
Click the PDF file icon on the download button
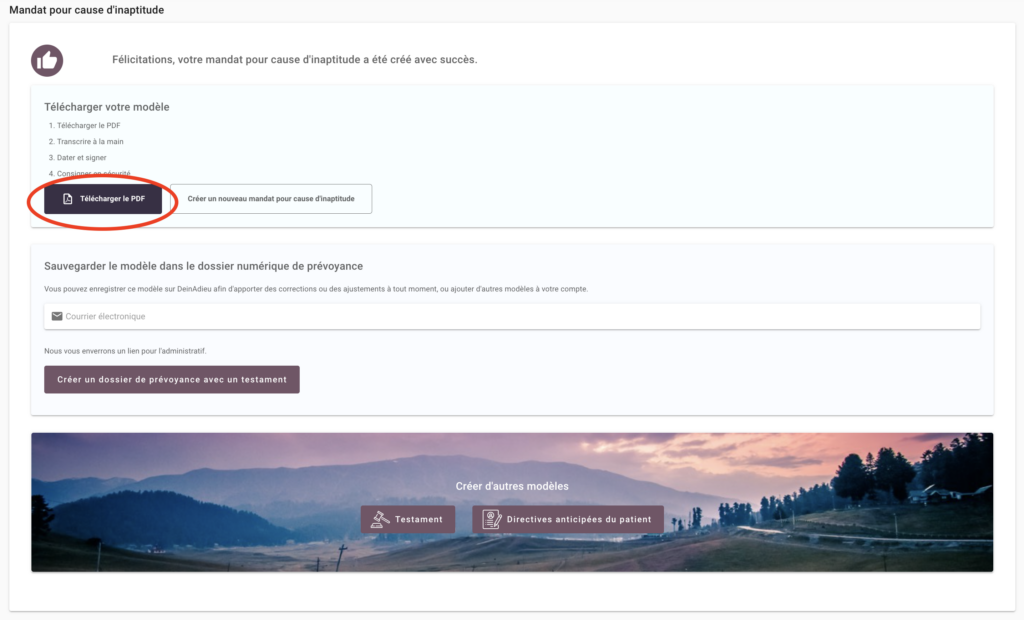pyautogui.click(x=68, y=198)
